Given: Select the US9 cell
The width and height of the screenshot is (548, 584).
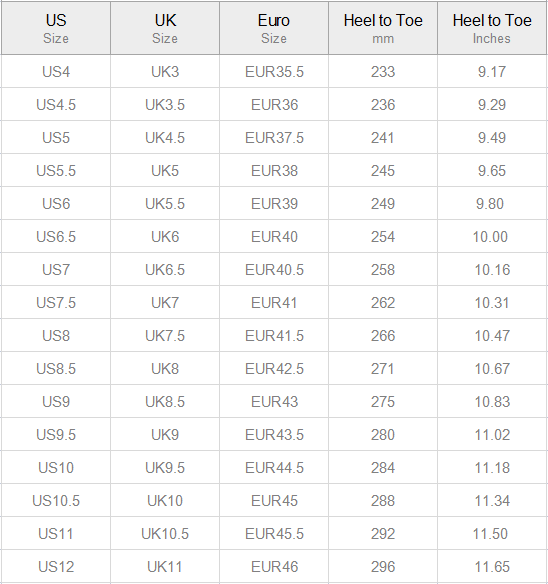Looking at the screenshot, I should pos(56,402).
